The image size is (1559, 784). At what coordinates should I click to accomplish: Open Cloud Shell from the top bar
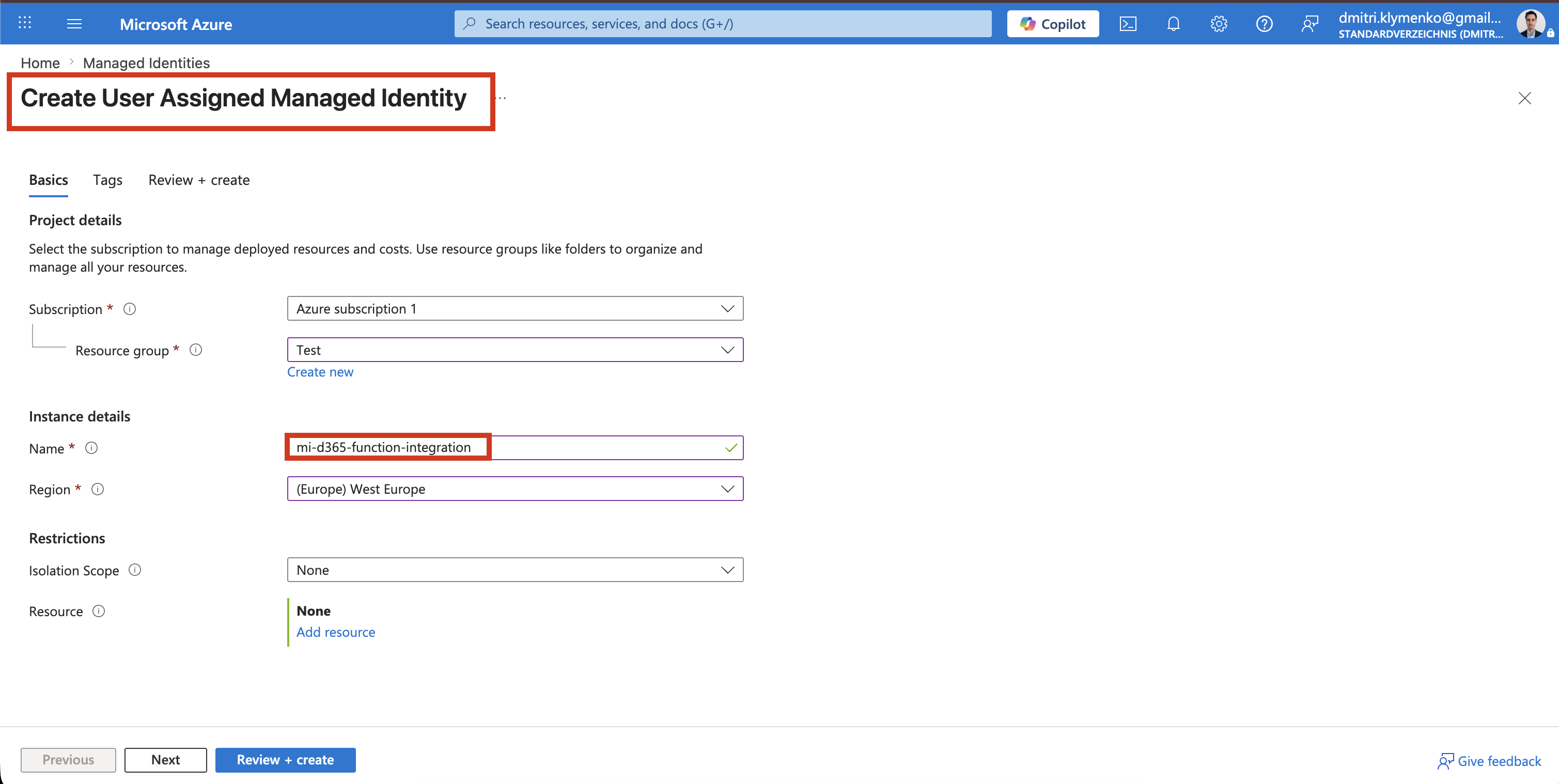click(1128, 24)
